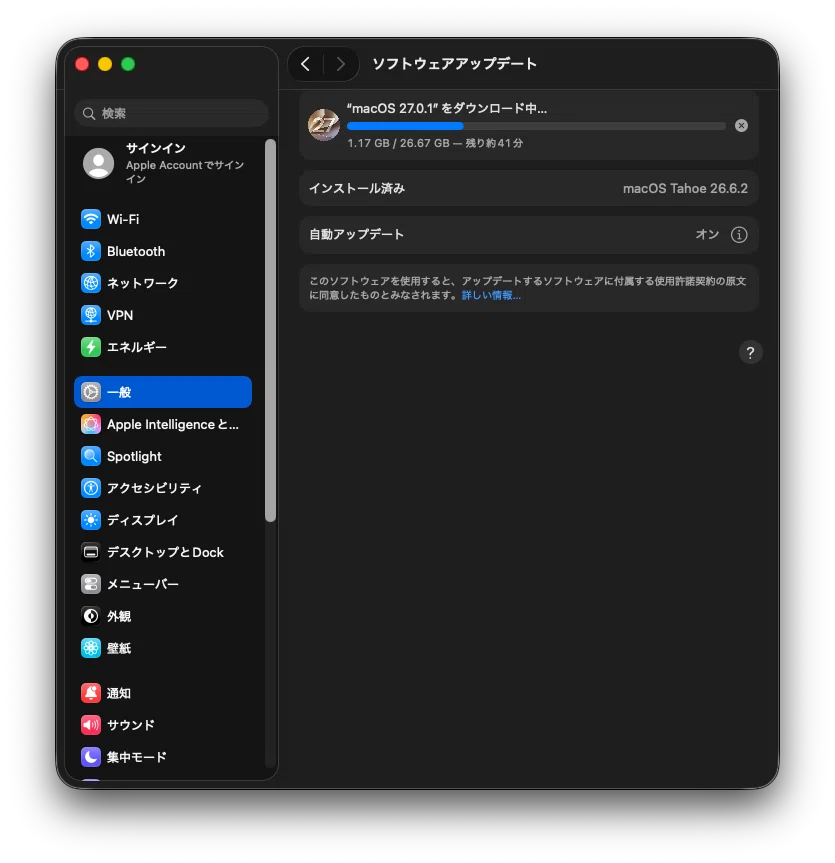Go back with the left chevron
Image resolution: width=835 pixels, height=863 pixels.
pos(305,64)
